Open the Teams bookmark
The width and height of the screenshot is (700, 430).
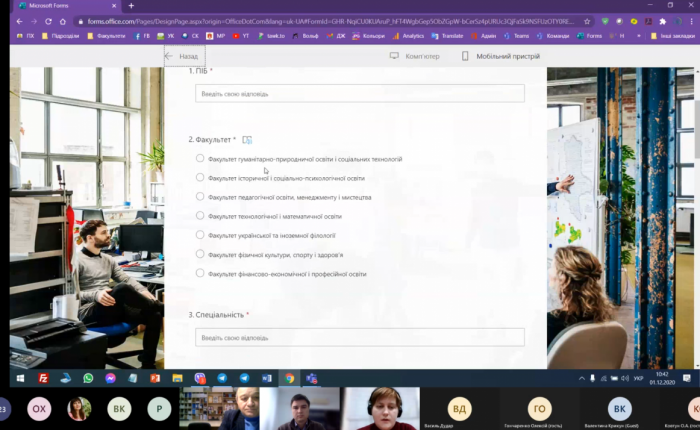[517, 36]
